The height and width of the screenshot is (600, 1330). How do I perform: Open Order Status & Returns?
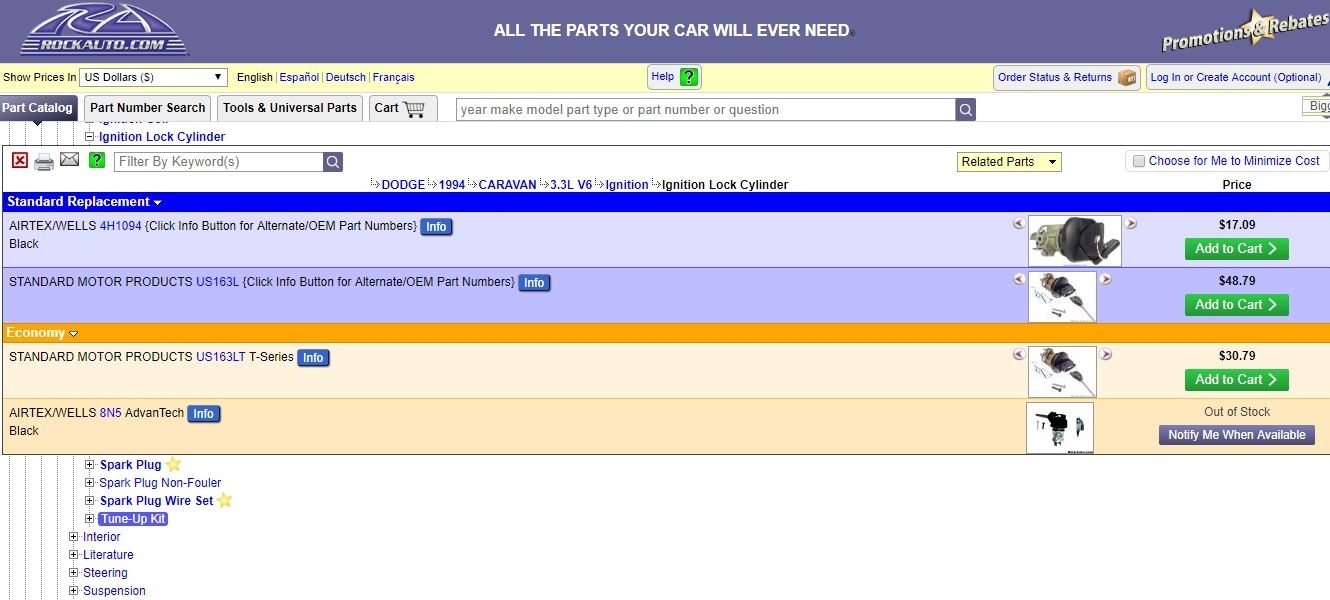pos(1067,77)
